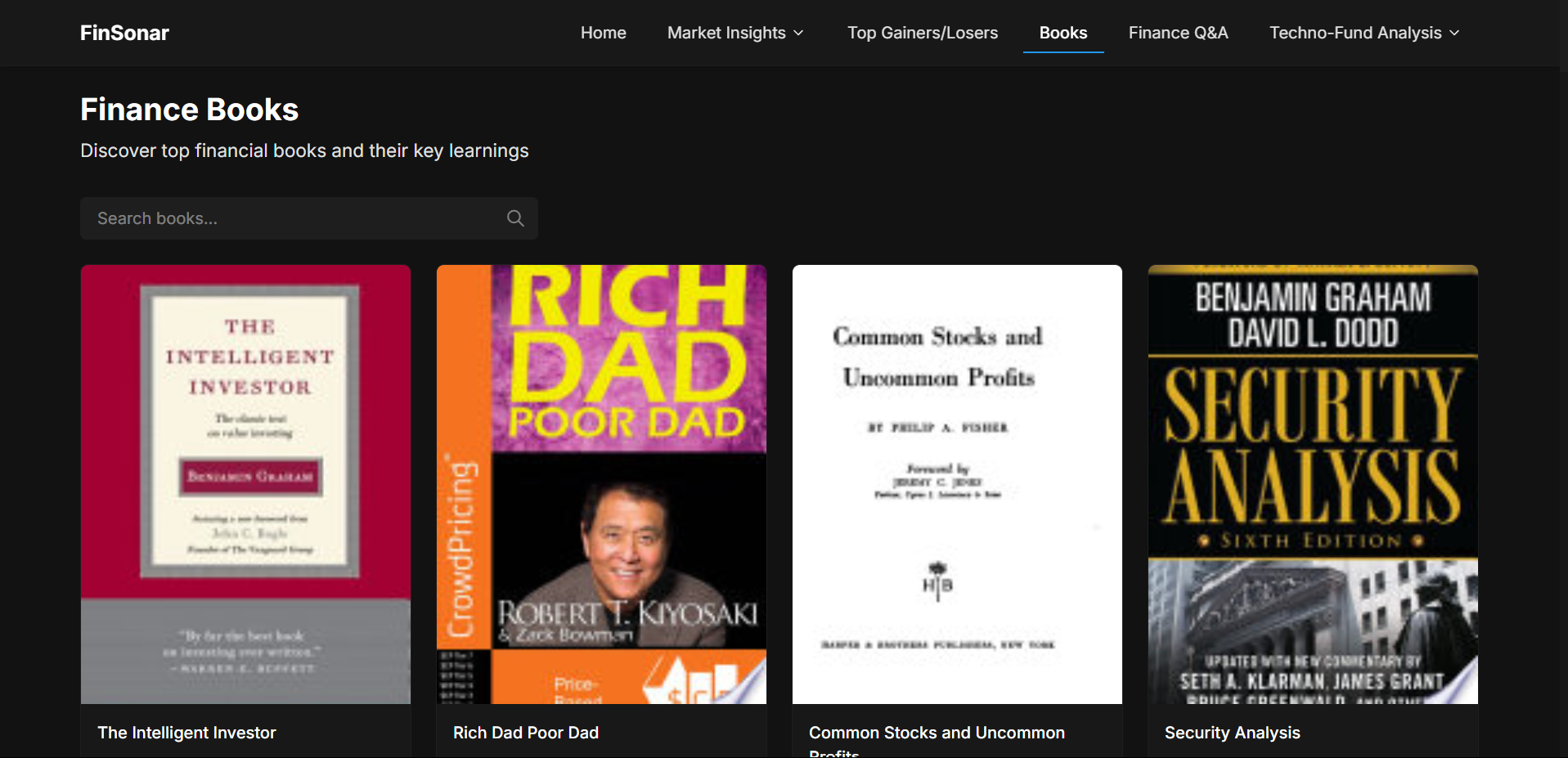Image resolution: width=1568 pixels, height=758 pixels.
Task: Click The Intelligent Investor title text
Action: pyautogui.click(x=186, y=733)
